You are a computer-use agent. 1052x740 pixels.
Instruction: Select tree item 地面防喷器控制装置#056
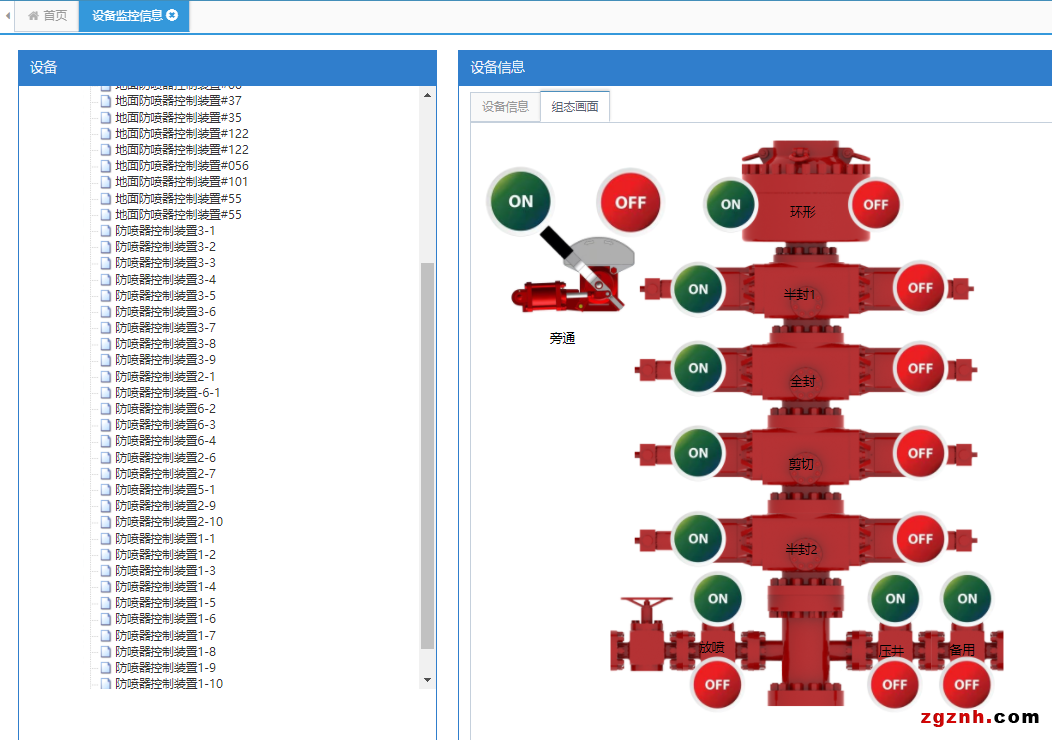(x=182, y=166)
